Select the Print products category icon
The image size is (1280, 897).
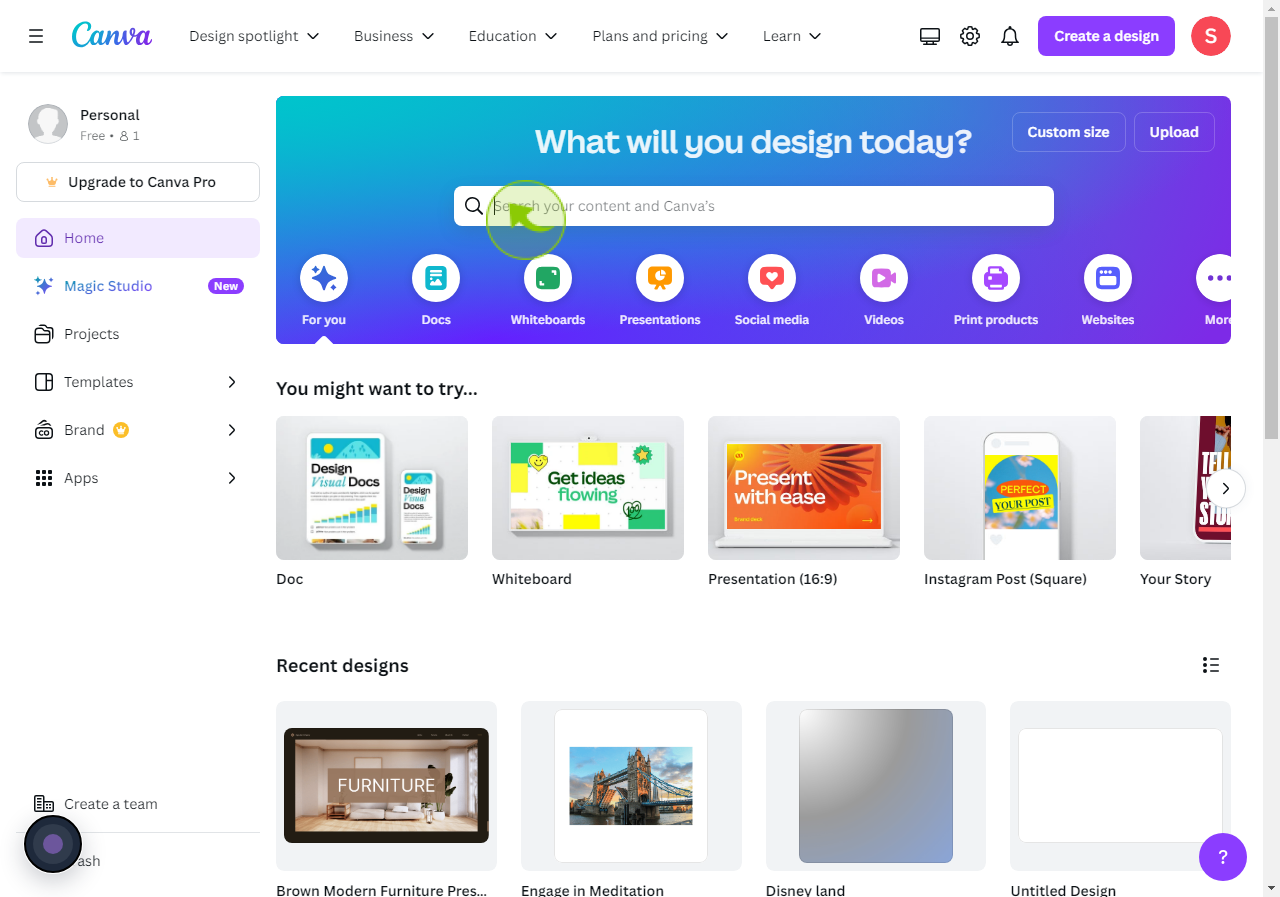click(x=996, y=278)
